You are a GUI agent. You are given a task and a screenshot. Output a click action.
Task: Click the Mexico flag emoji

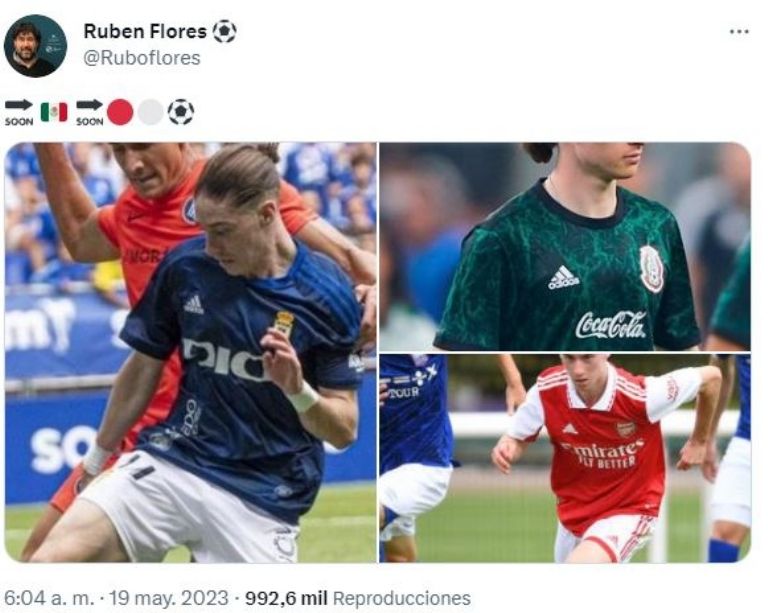point(54,112)
